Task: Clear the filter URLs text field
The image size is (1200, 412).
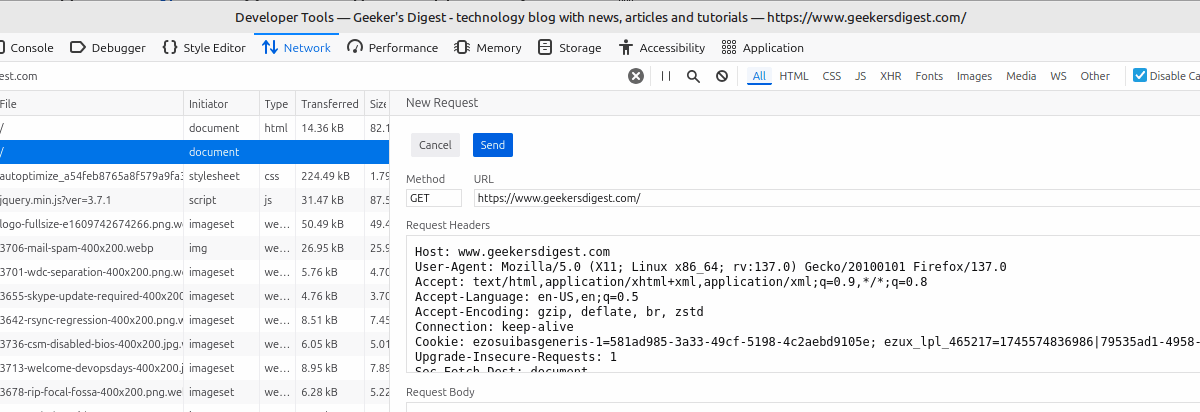Action: [636, 76]
